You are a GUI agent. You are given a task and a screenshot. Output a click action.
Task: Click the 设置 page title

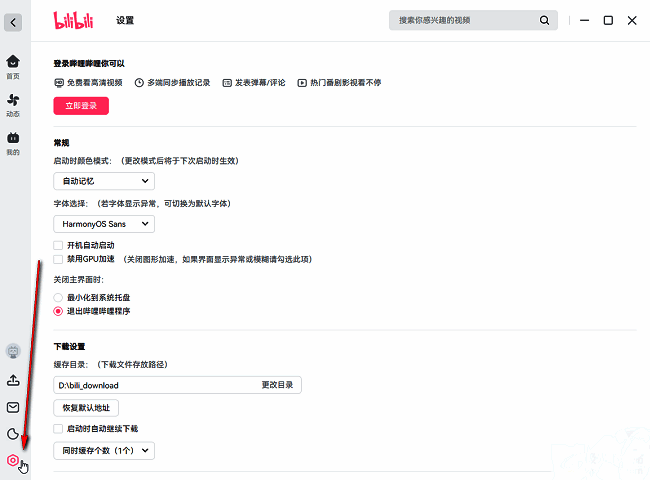pyautogui.click(x=125, y=20)
